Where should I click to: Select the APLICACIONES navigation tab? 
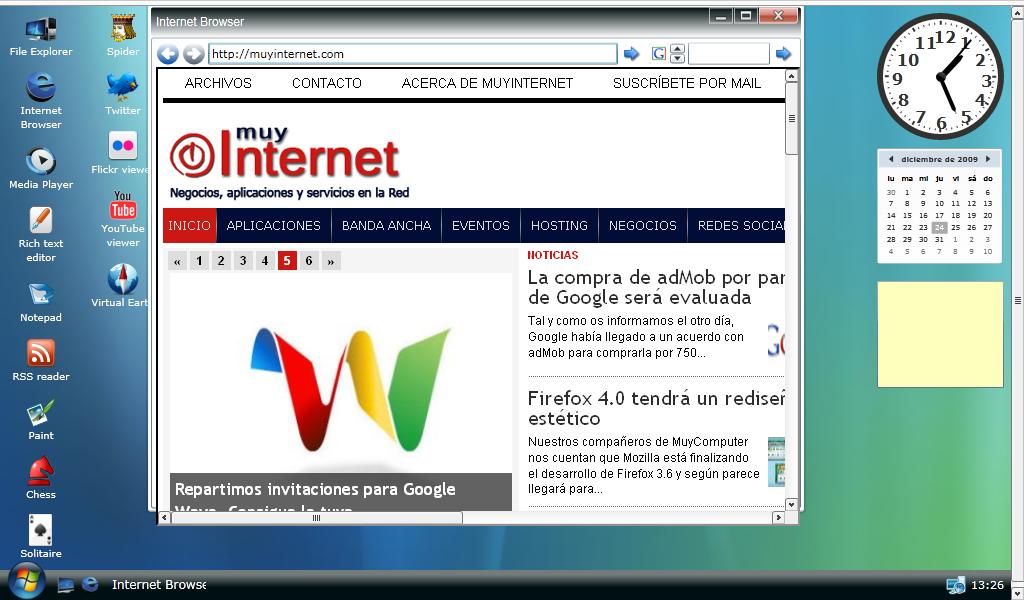[273, 226]
